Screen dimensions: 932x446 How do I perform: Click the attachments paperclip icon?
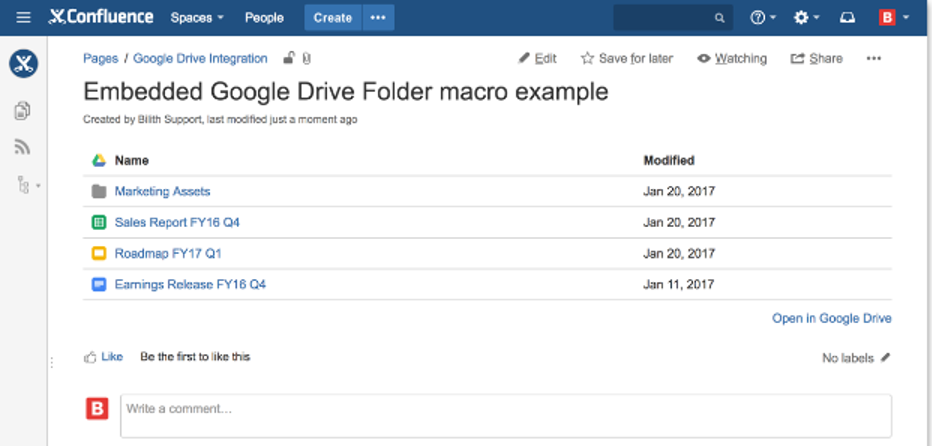click(x=305, y=58)
